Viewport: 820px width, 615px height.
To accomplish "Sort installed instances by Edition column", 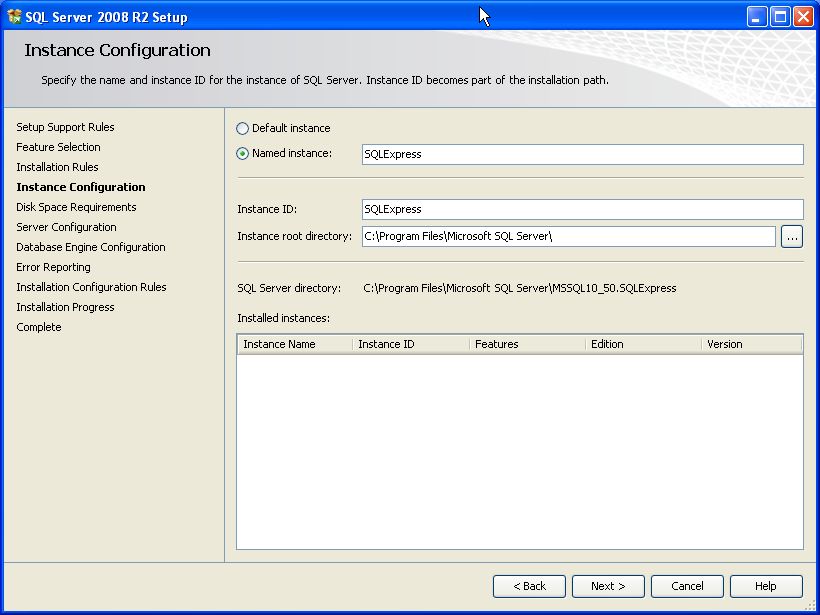I will (642, 344).
